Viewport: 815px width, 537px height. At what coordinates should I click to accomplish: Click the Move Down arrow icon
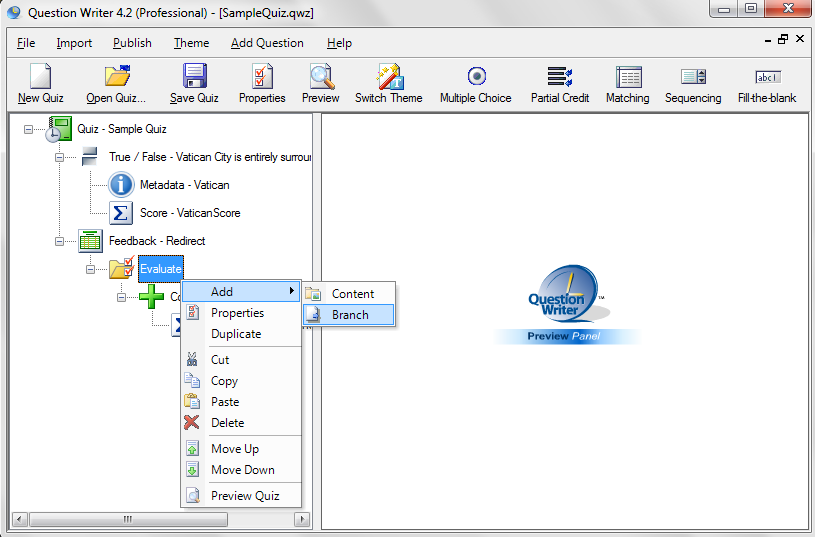(x=192, y=469)
